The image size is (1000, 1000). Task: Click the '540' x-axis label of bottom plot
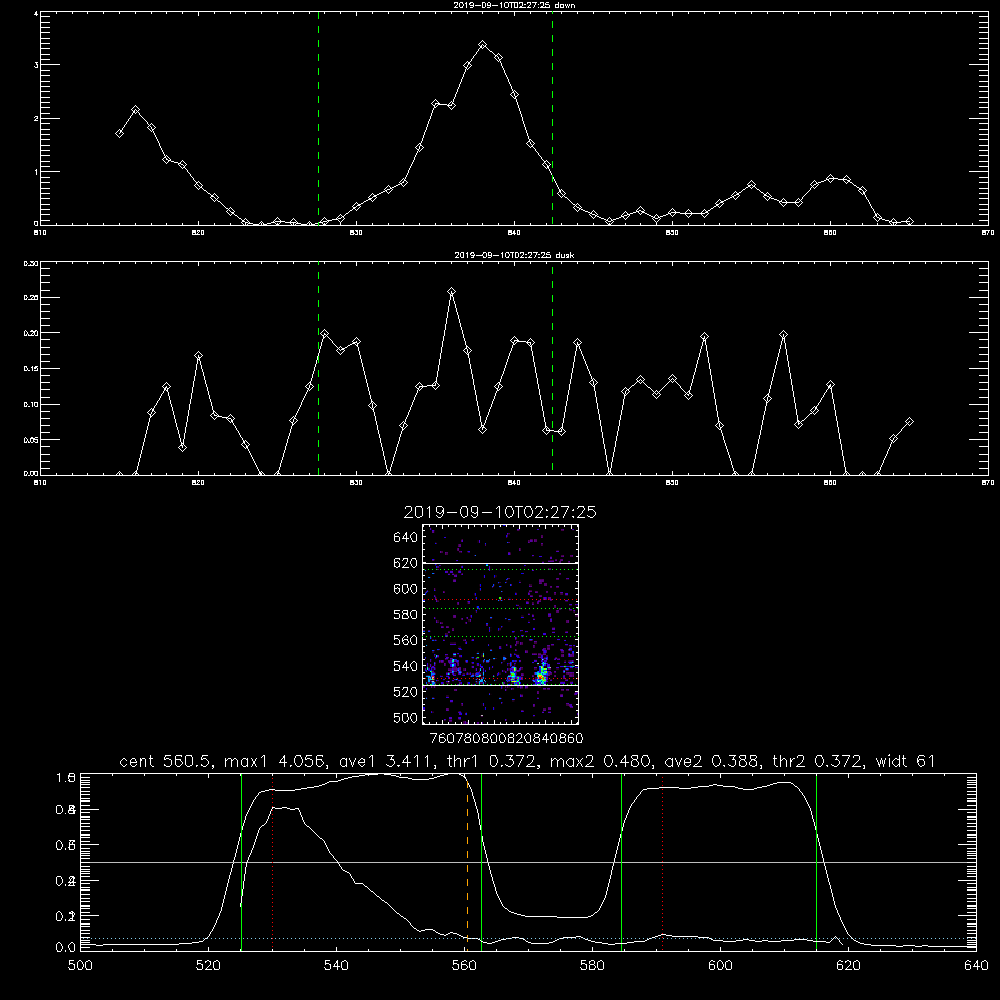pyautogui.click(x=336, y=966)
